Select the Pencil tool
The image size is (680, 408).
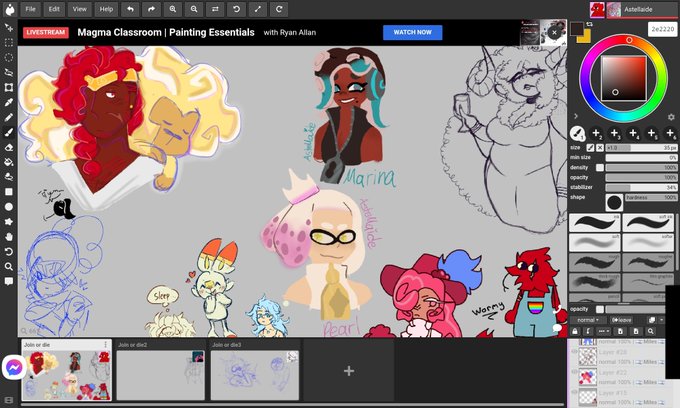point(9,117)
